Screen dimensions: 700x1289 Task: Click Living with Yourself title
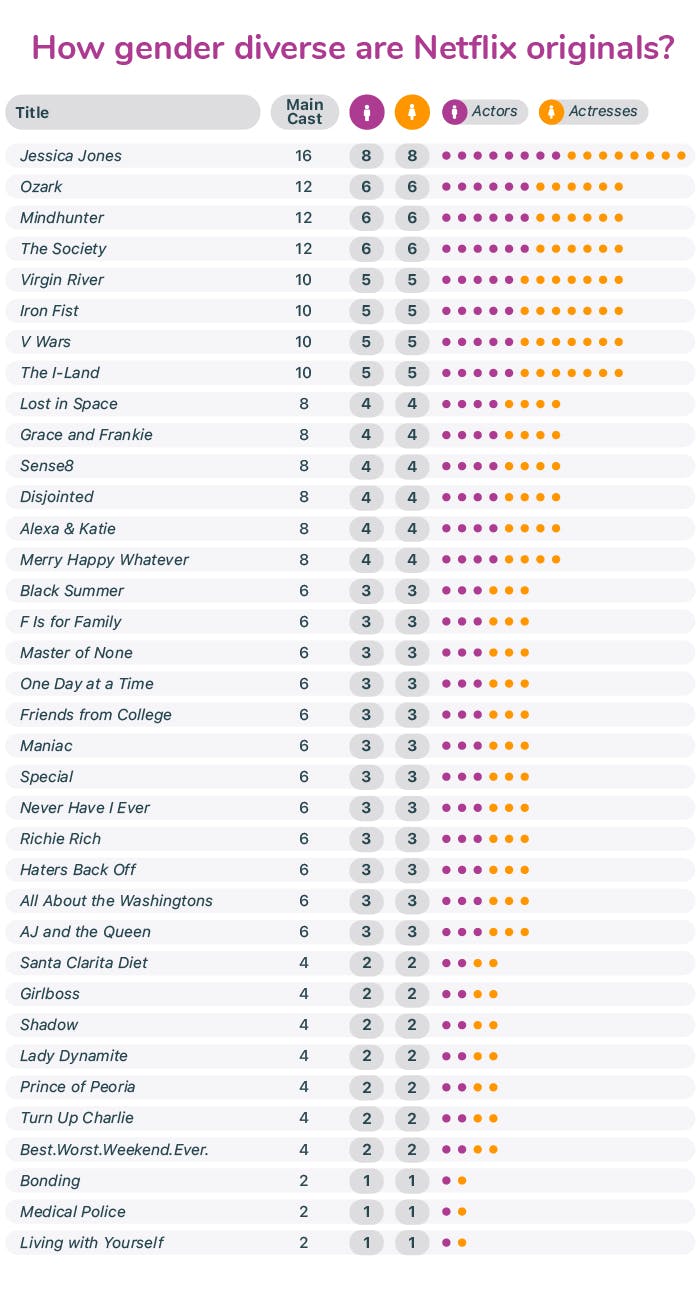[x=92, y=1243]
